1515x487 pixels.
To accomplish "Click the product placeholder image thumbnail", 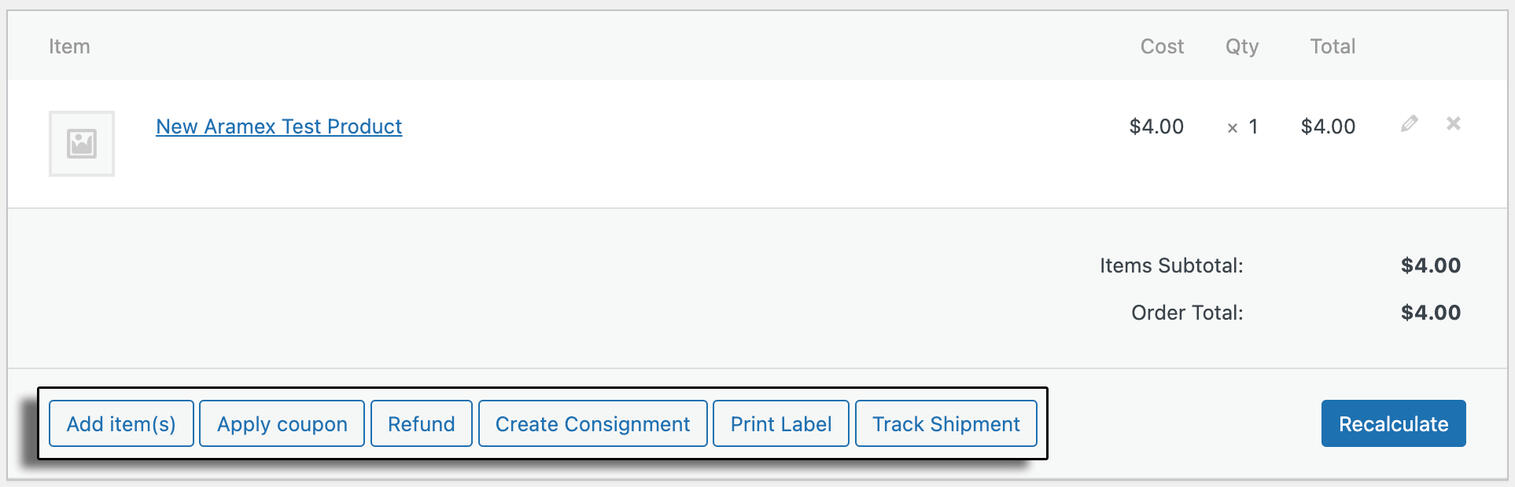I will 81,144.
